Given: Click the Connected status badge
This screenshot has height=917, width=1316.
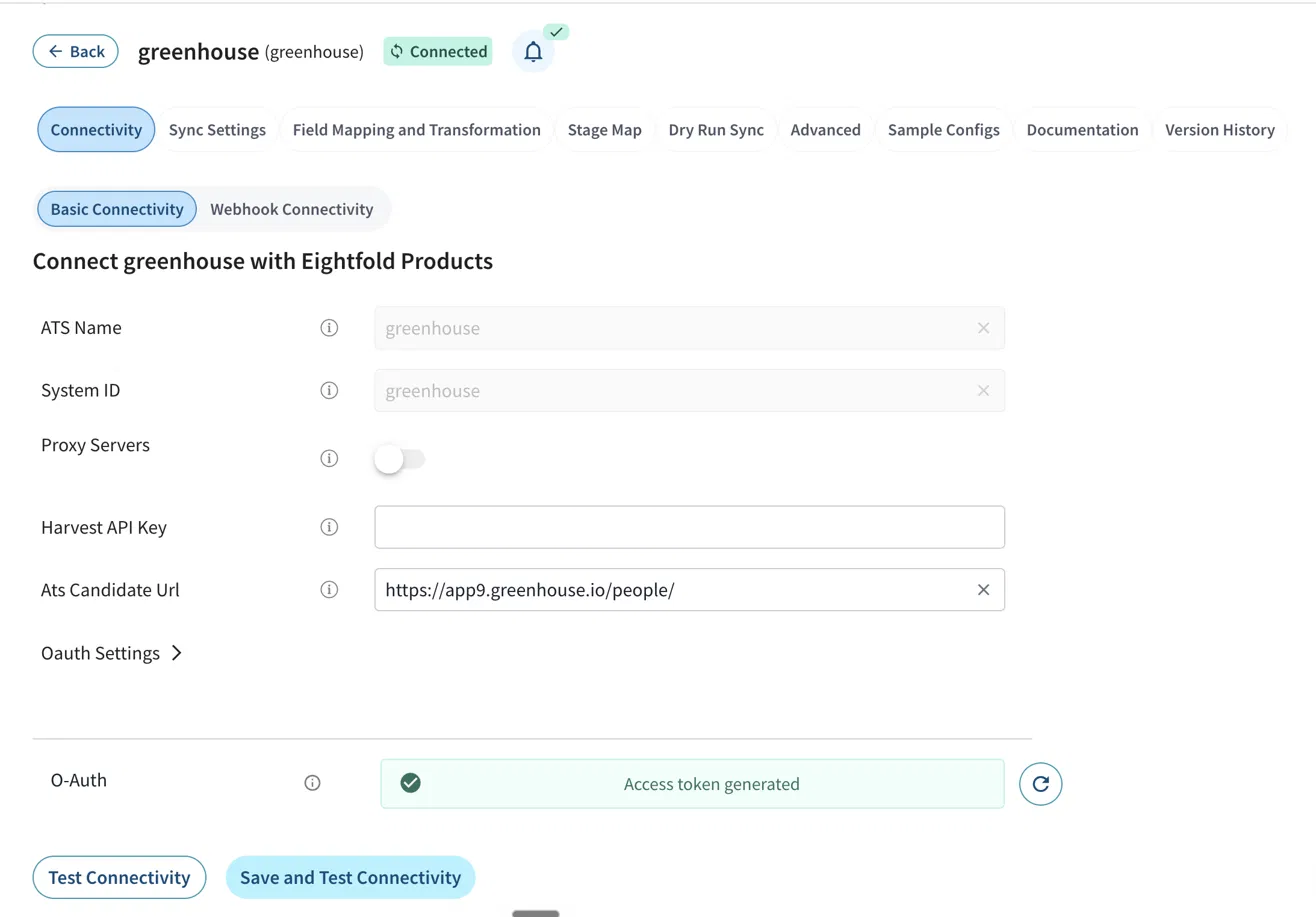Looking at the screenshot, I should 438,52.
